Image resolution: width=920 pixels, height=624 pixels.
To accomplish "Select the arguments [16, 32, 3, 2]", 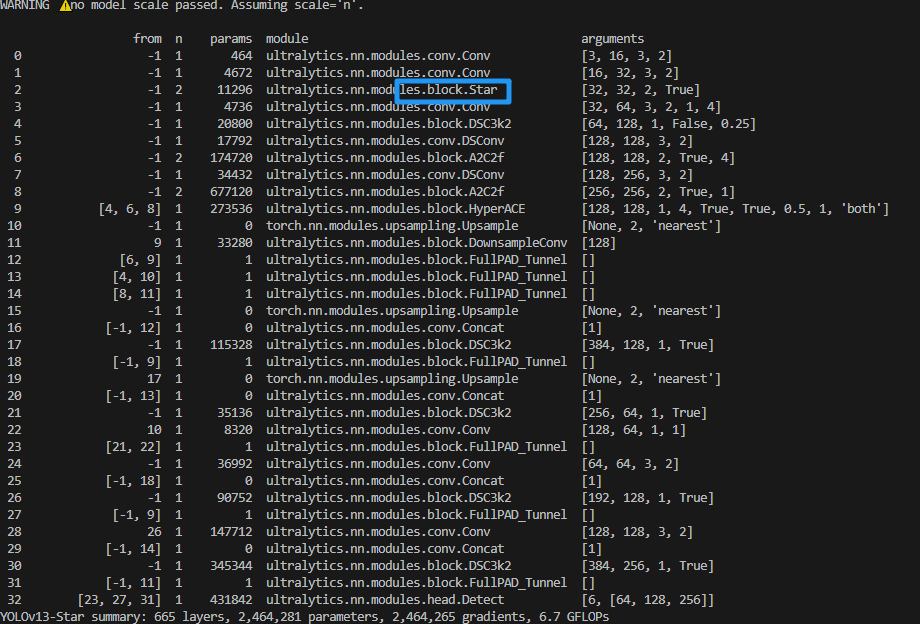I will click(x=630, y=73).
